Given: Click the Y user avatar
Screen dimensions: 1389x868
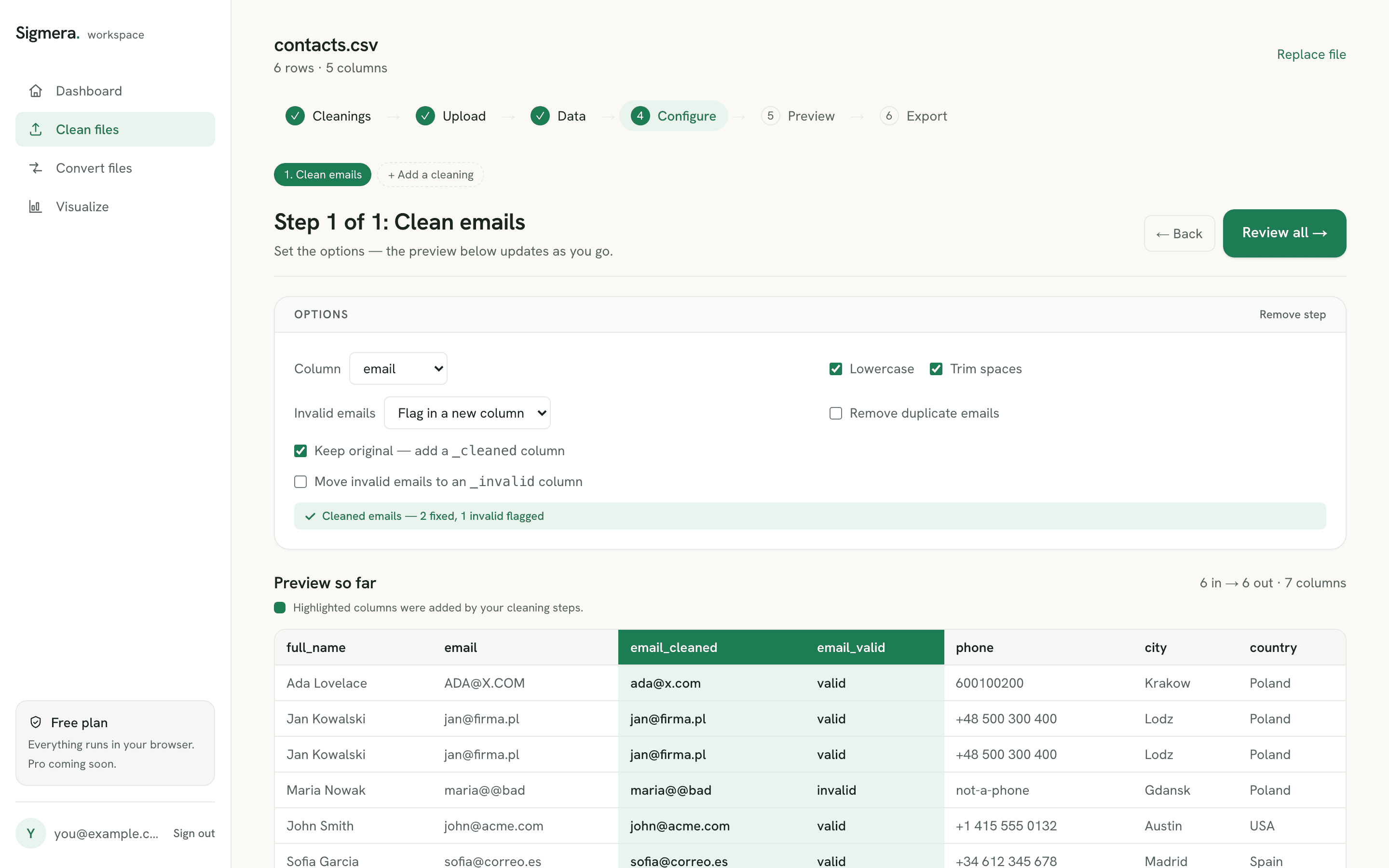Looking at the screenshot, I should 31,833.
